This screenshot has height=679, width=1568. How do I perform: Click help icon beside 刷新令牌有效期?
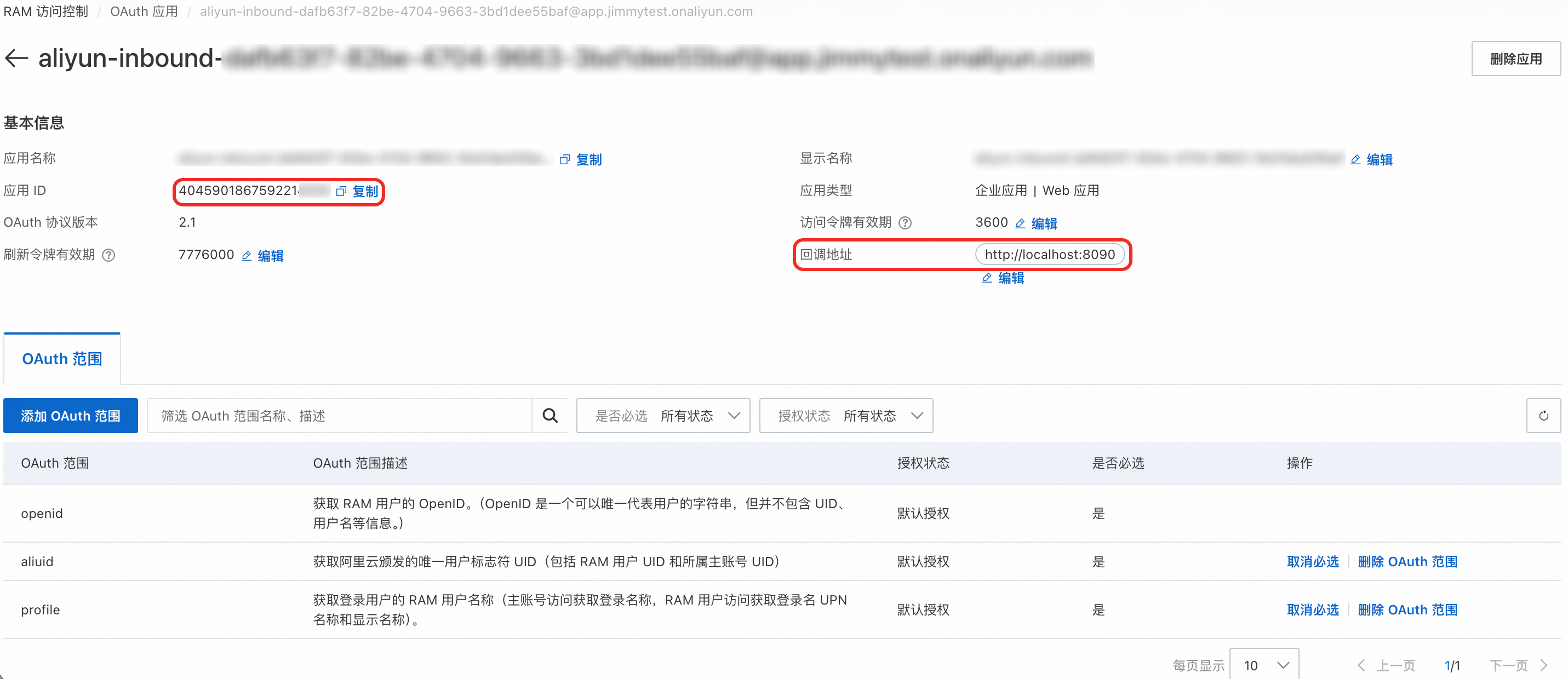[x=108, y=255]
